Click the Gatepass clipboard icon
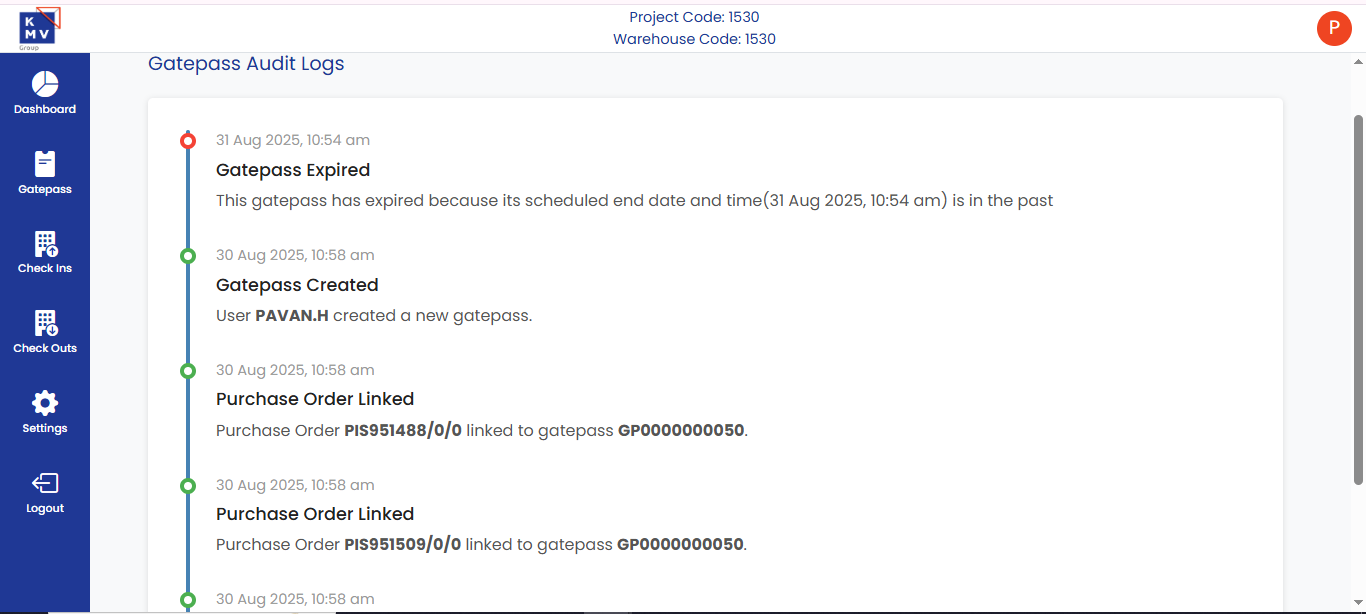The height and width of the screenshot is (614, 1366). click(x=45, y=164)
